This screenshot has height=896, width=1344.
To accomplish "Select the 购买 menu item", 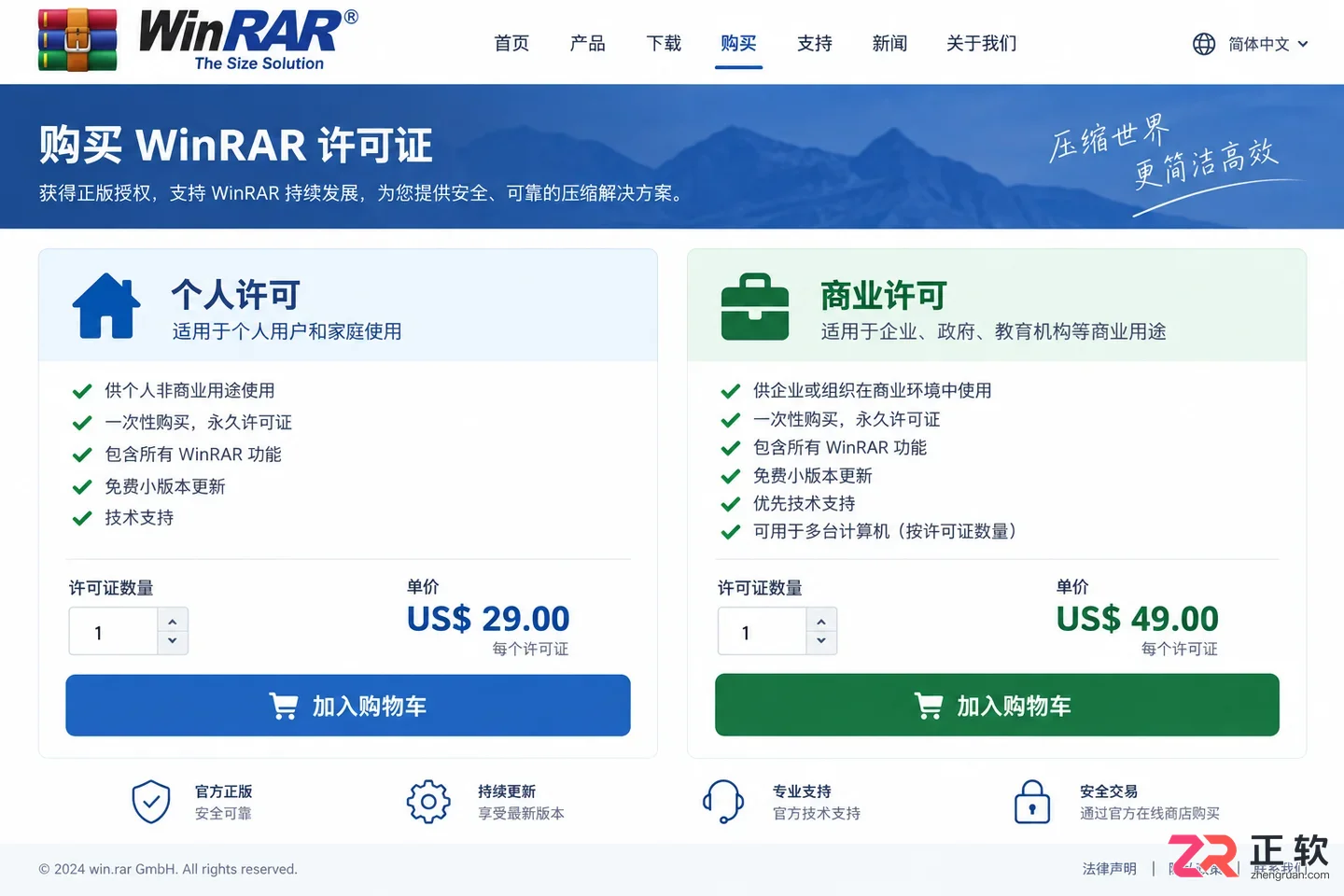I will pos(738,44).
